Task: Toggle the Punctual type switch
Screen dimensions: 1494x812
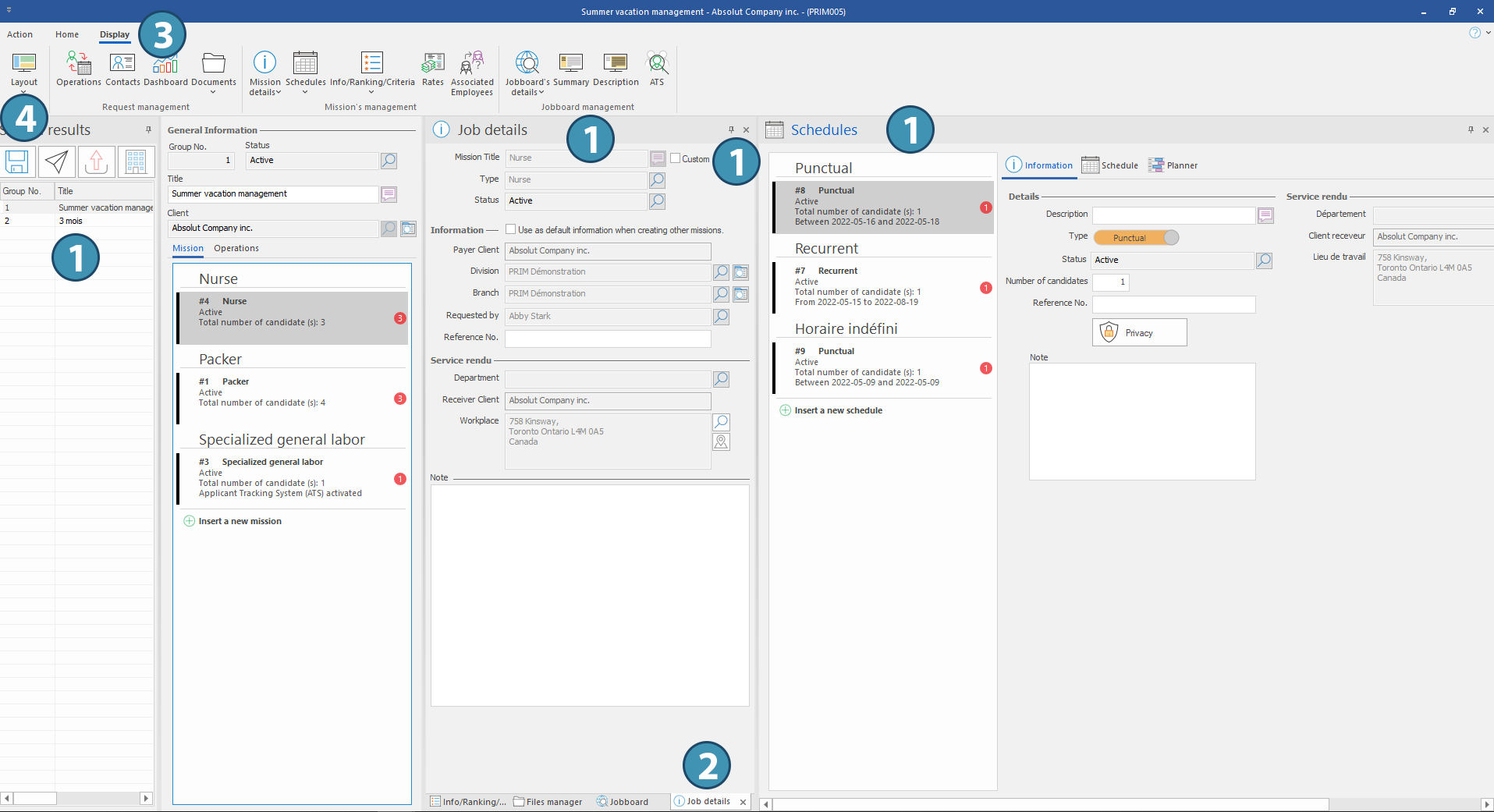Action: (1136, 238)
